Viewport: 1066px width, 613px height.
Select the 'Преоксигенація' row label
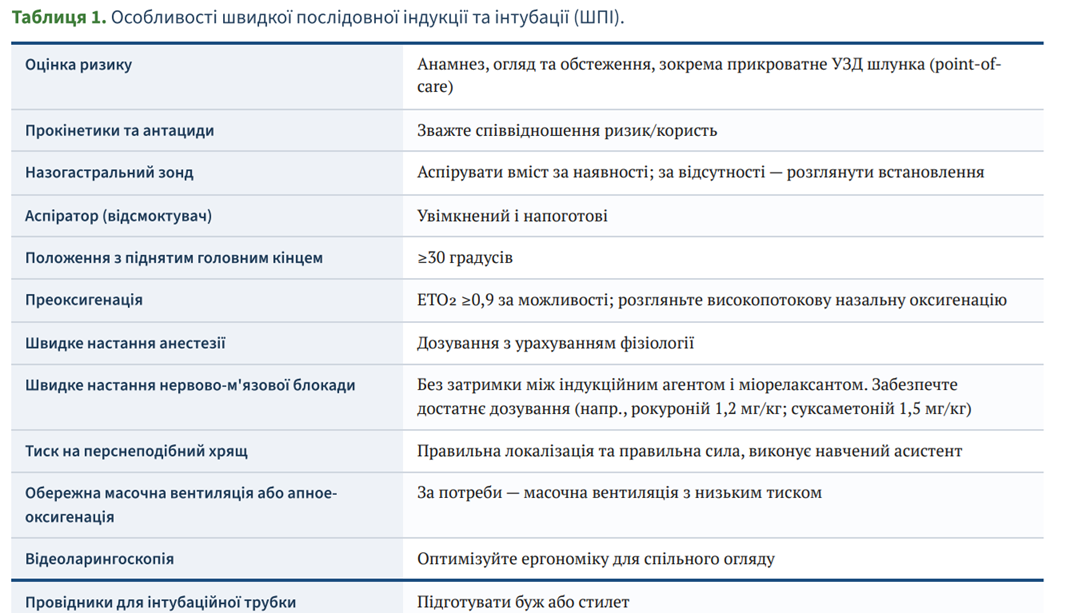[84, 300]
